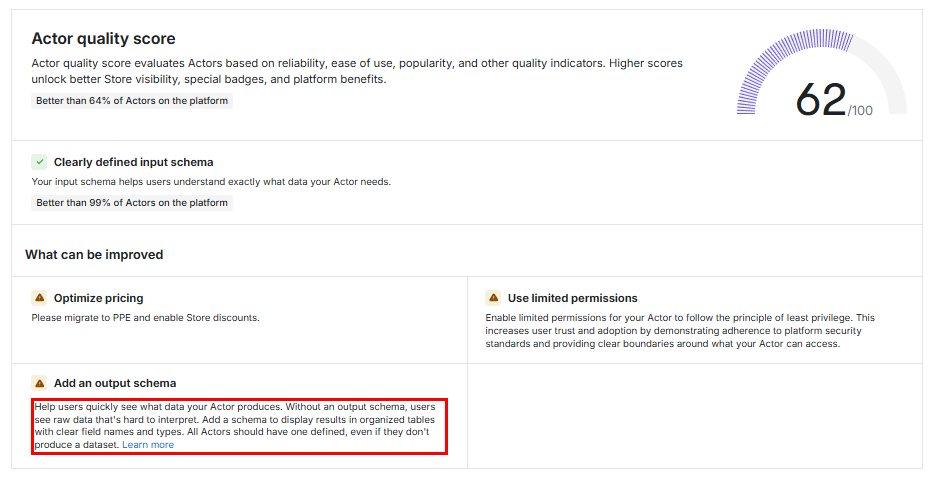Click the output schema help paragraph

coord(238,425)
